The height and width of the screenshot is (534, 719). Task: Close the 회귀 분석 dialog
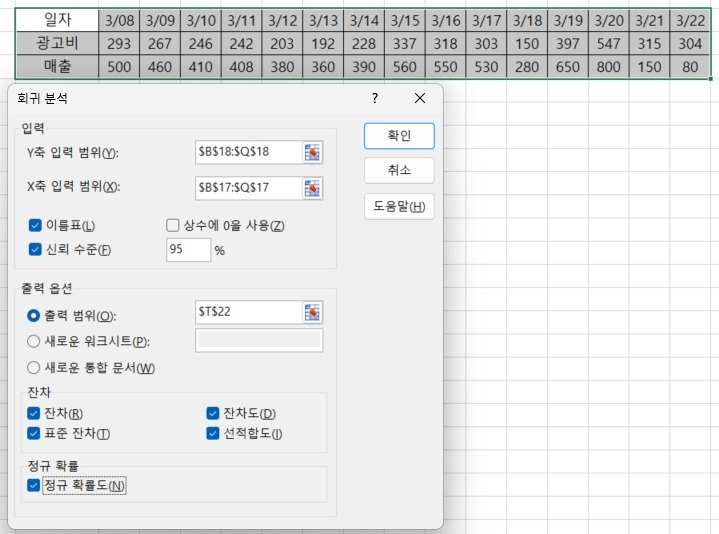tap(420, 98)
